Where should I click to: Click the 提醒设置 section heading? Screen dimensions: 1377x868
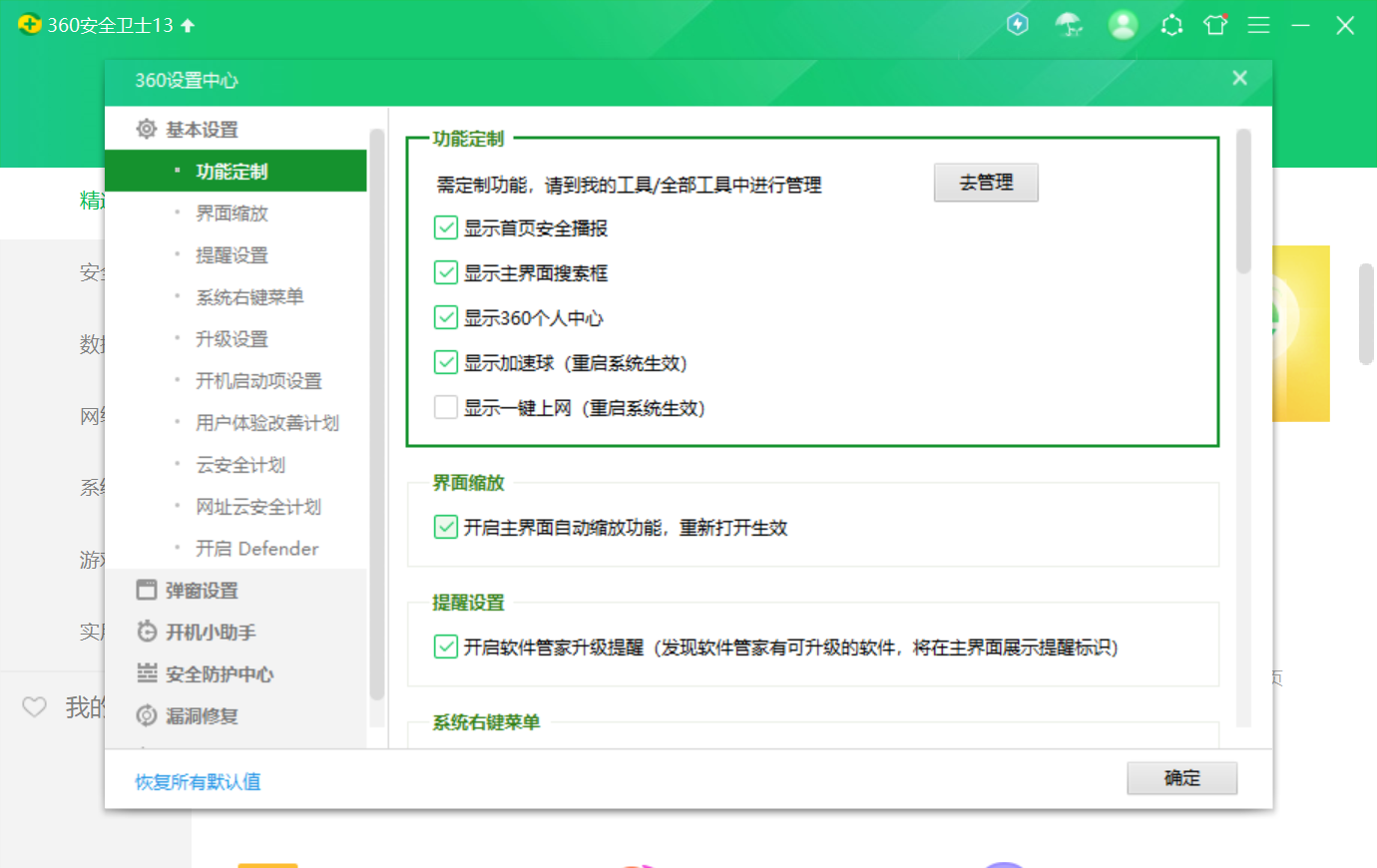click(468, 603)
